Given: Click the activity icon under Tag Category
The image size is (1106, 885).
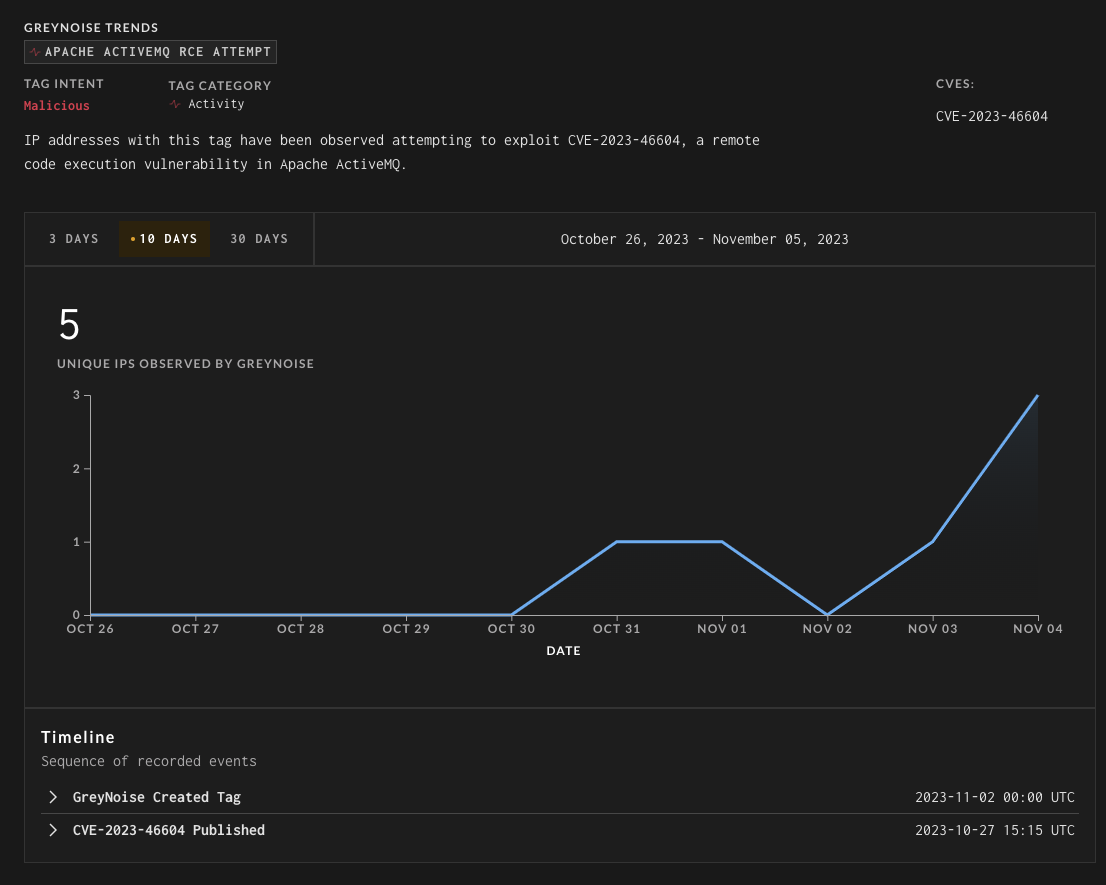Looking at the screenshot, I should pos(176,104).
